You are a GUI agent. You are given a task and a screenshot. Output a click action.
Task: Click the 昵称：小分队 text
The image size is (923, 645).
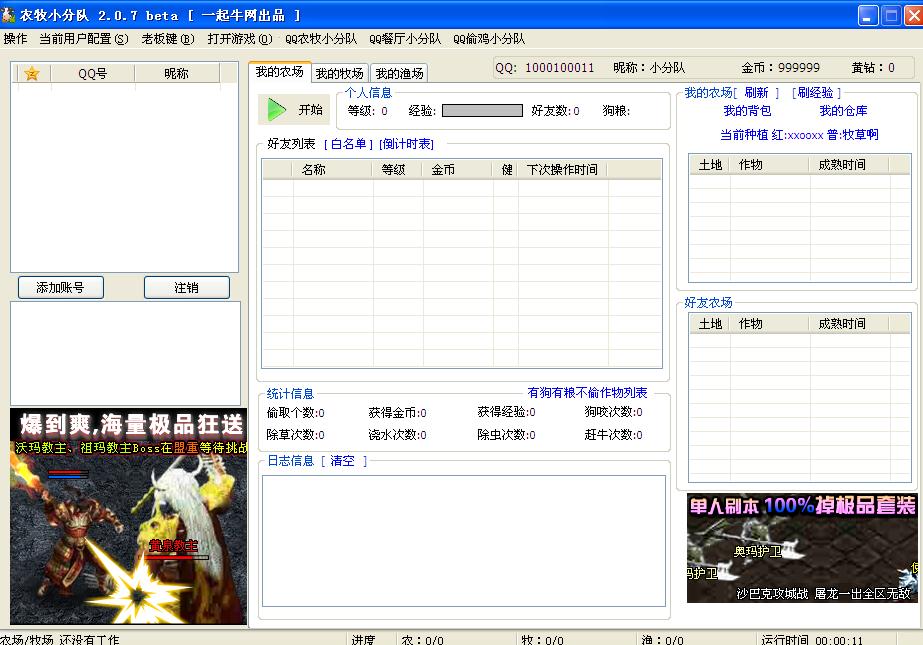[x=649, y=68]
